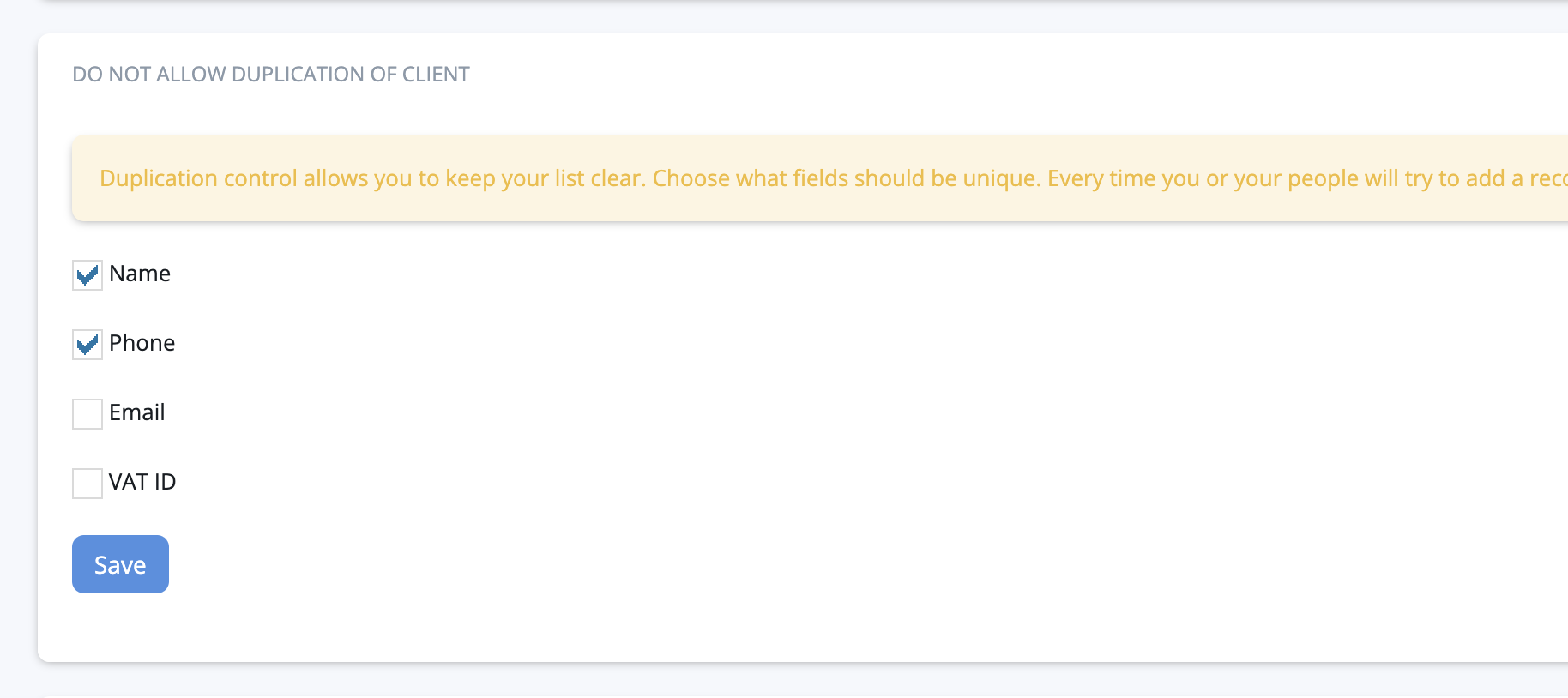Click the word "CLIENT" in the section title
The height and width of the screenshot is (698, 1568).
click(x=436, y=75)
